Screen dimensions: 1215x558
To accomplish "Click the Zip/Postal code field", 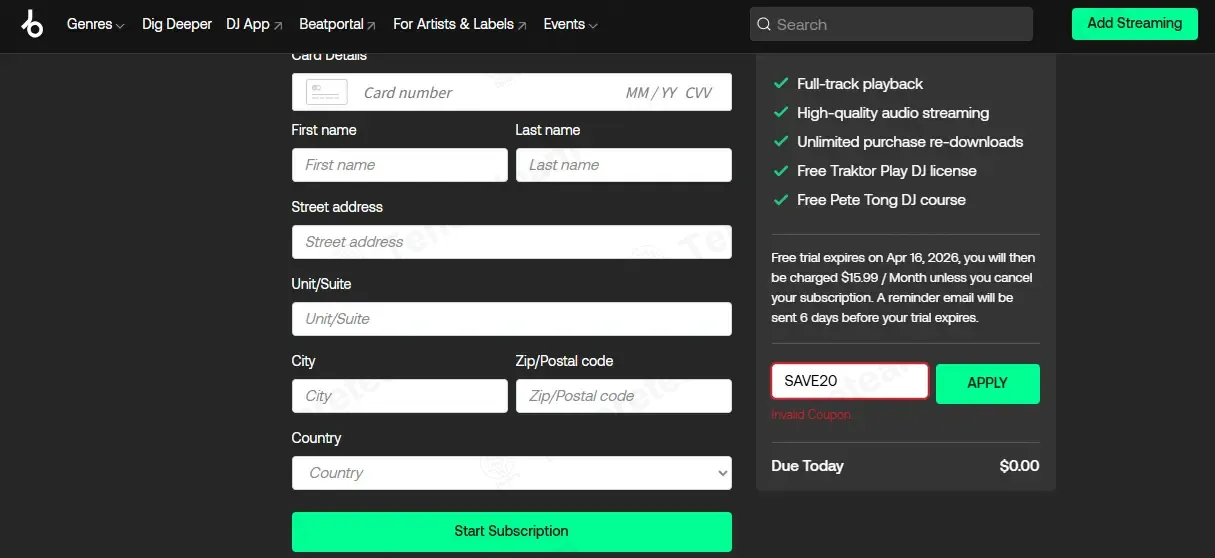I will point(623,396).
